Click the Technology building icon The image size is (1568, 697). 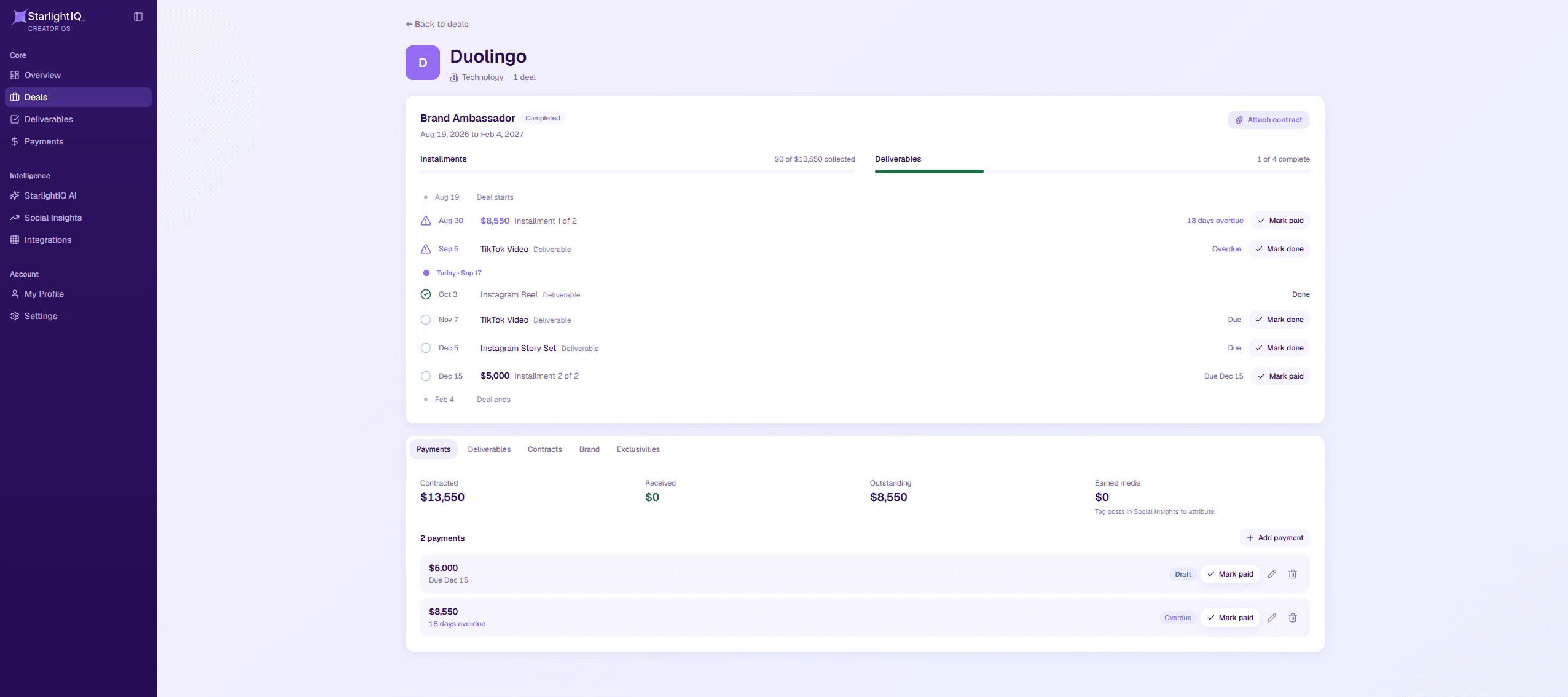click(454, 77)
